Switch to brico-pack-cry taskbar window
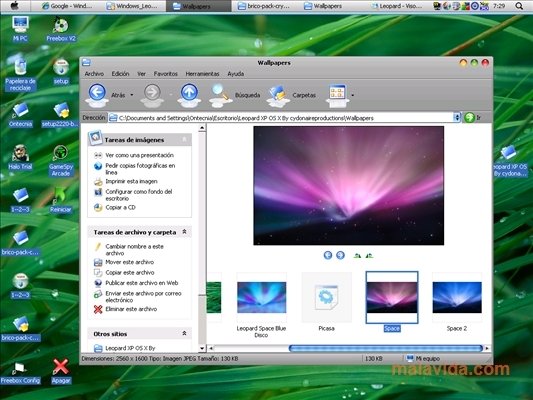The height and width of the screenshot is (400, 533). 263,6
